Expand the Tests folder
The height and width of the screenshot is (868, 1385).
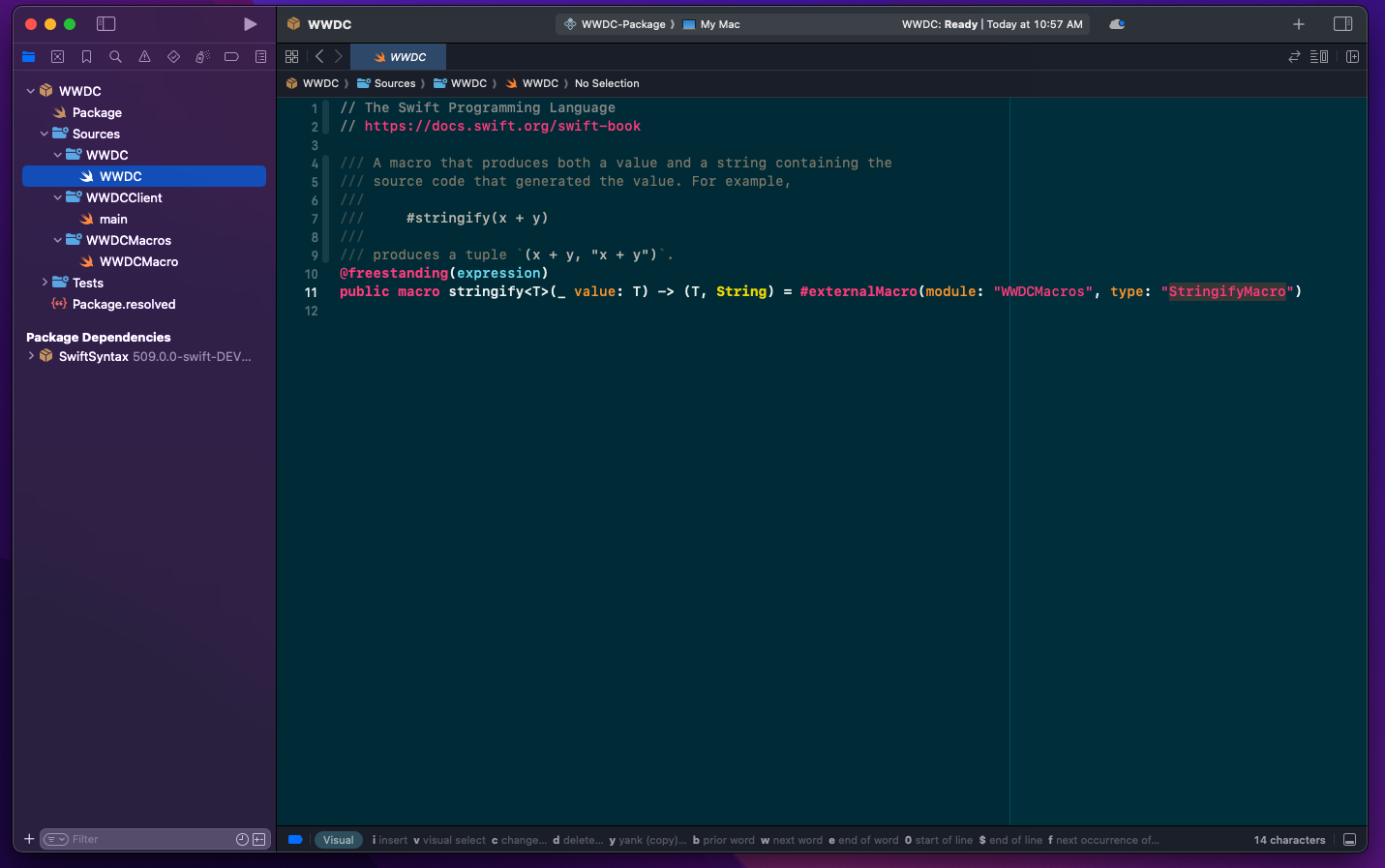pos(45,283)
